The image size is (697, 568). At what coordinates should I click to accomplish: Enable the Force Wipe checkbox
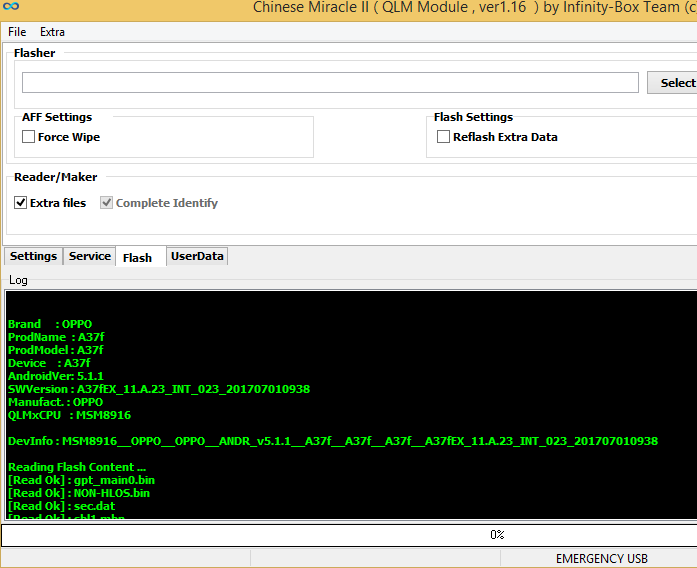pyautogui.click(x=29, y=137)
